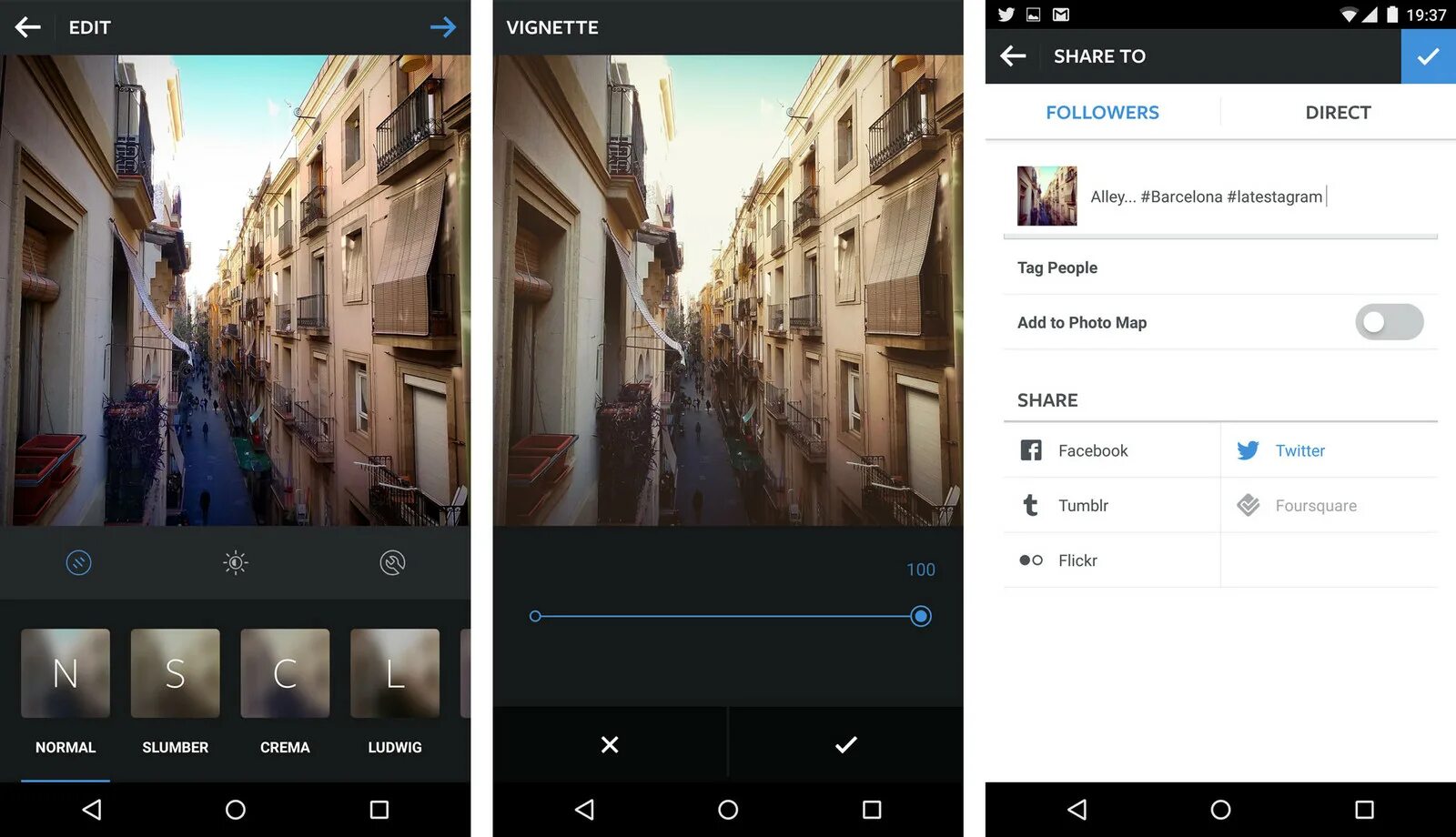Tap the LUDWIG filter label
Viewport: 1456px width, 837px height.
395,747
